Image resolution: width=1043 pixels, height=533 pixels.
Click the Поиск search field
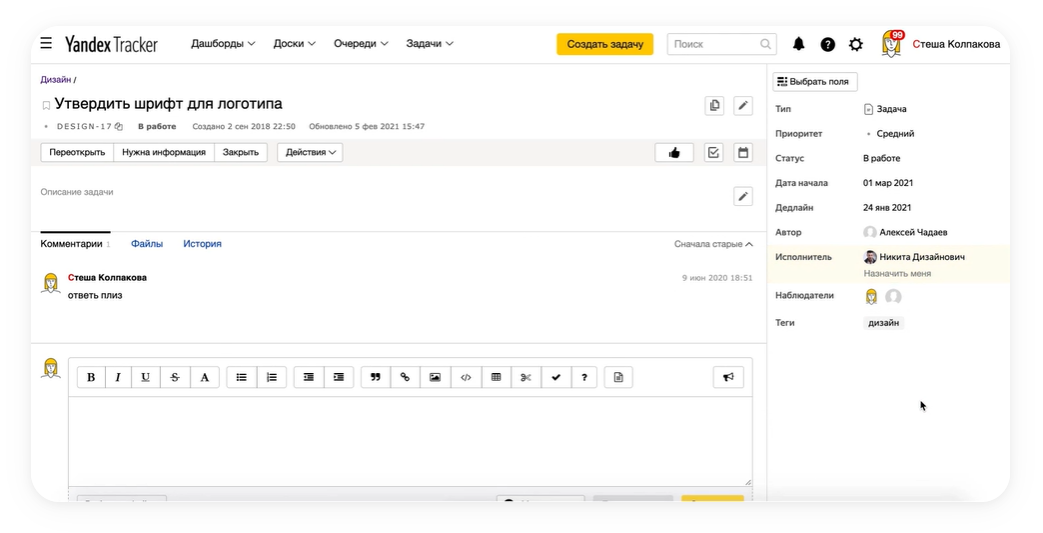click(x=712, y=44)
